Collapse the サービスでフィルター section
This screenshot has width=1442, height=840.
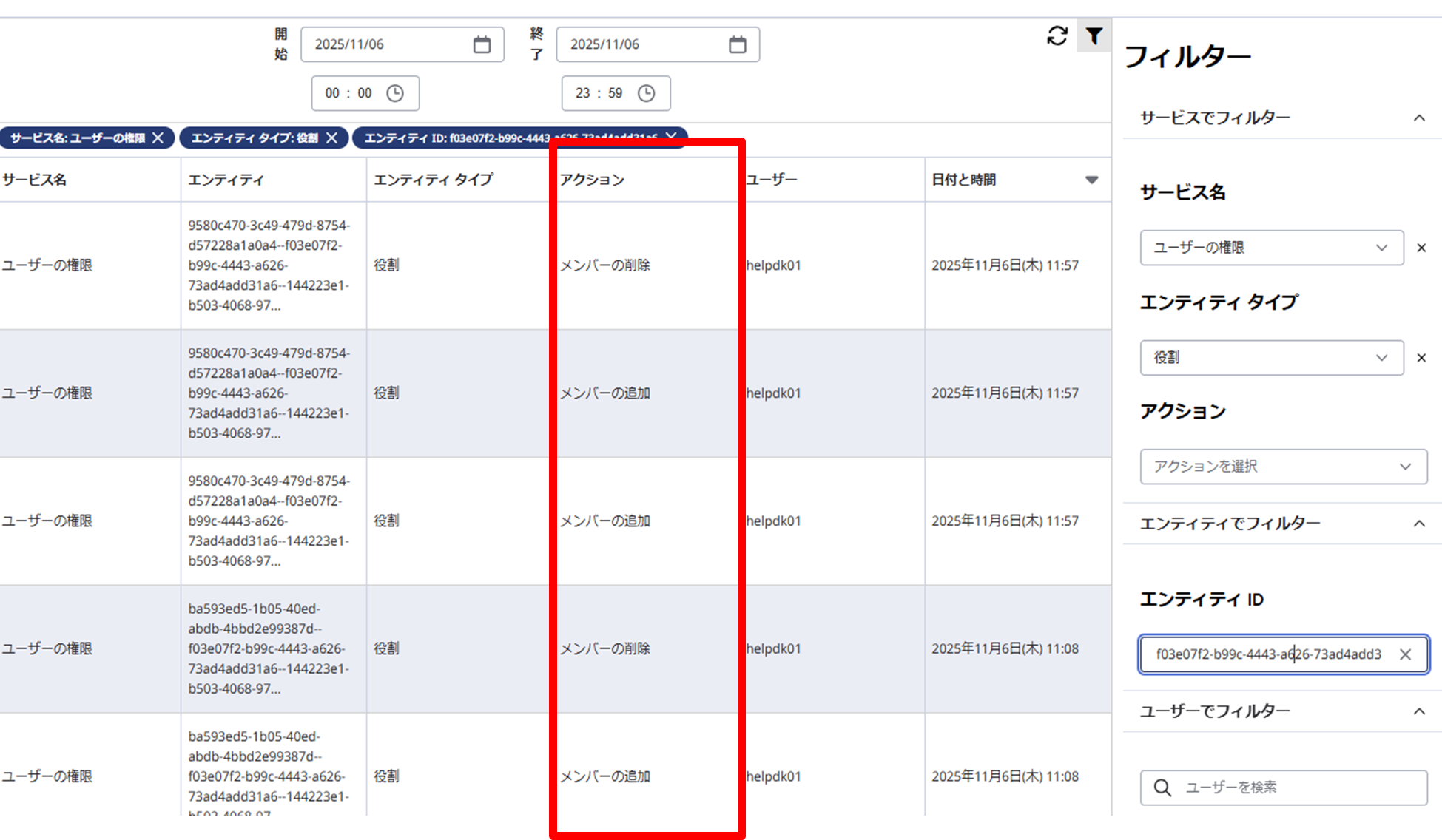1418,118
